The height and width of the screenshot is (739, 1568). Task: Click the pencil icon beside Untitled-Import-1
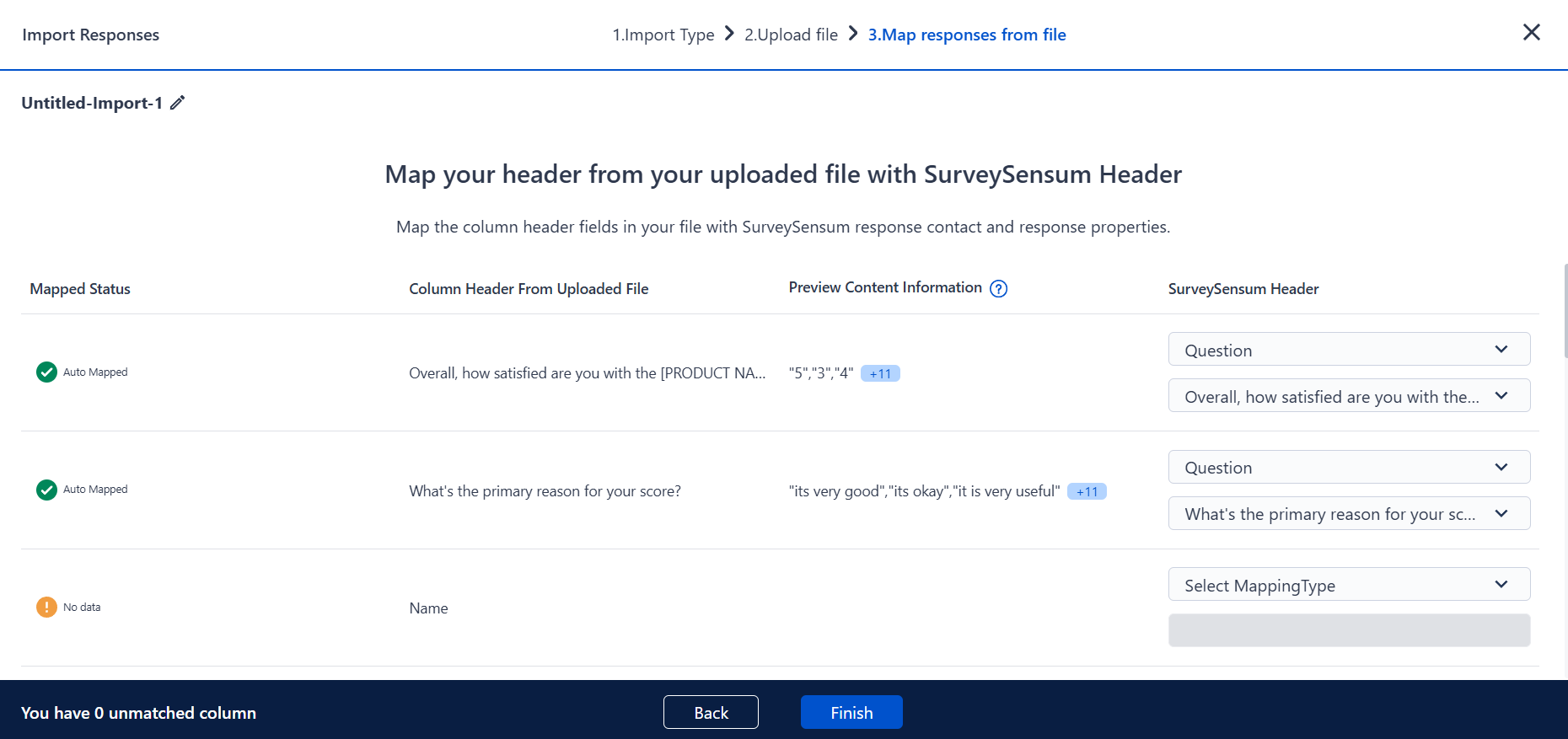[x=177, y=103]
